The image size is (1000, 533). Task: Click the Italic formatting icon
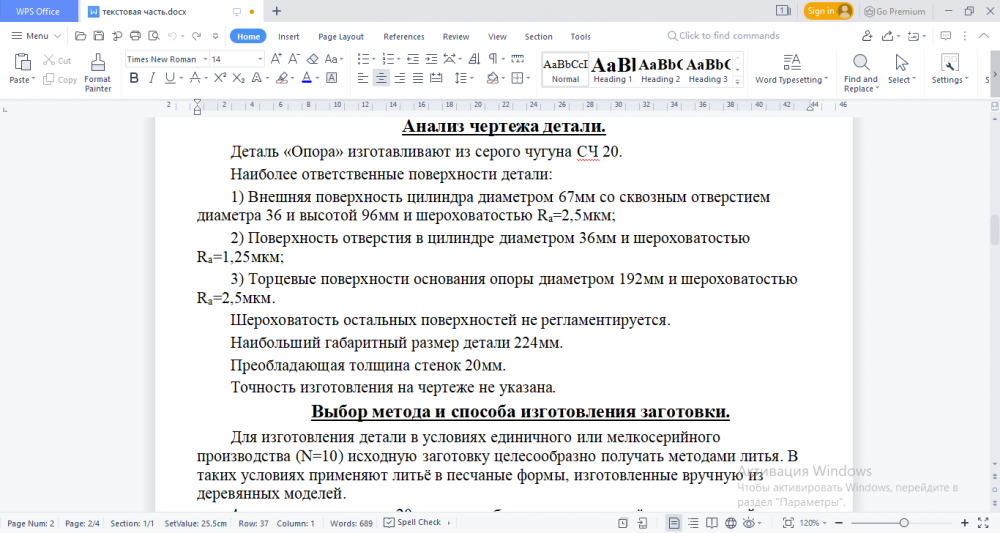[153, 78]
